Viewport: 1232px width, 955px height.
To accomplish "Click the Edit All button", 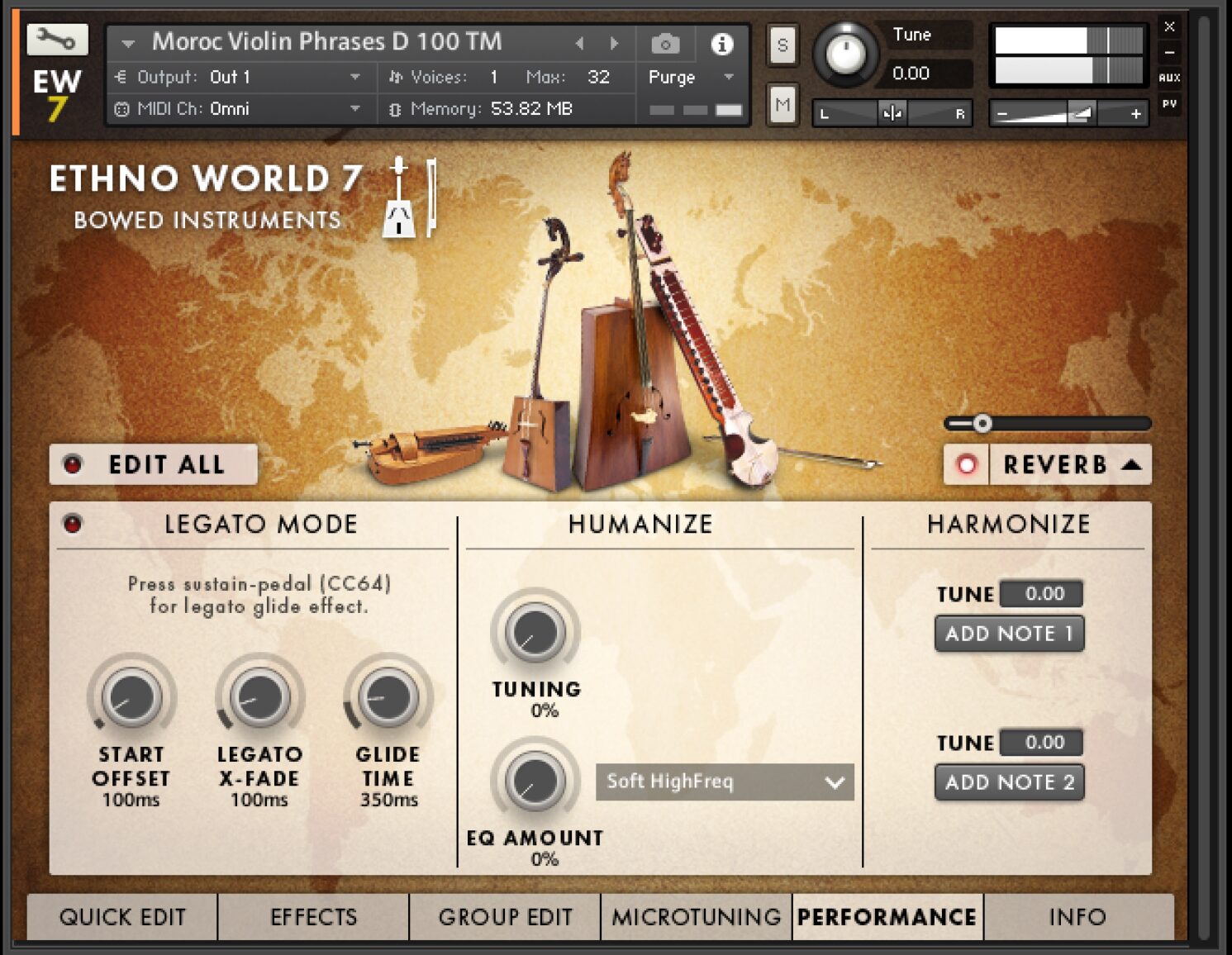I will (x=154, y=464).
